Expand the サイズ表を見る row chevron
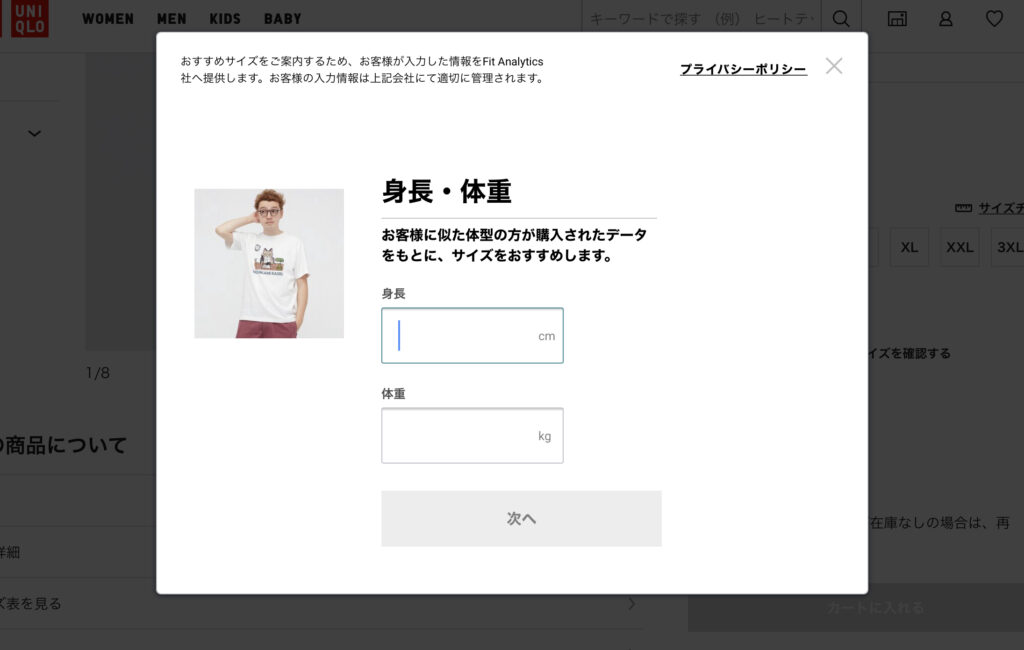1024x650 pixels. (631, 604)
